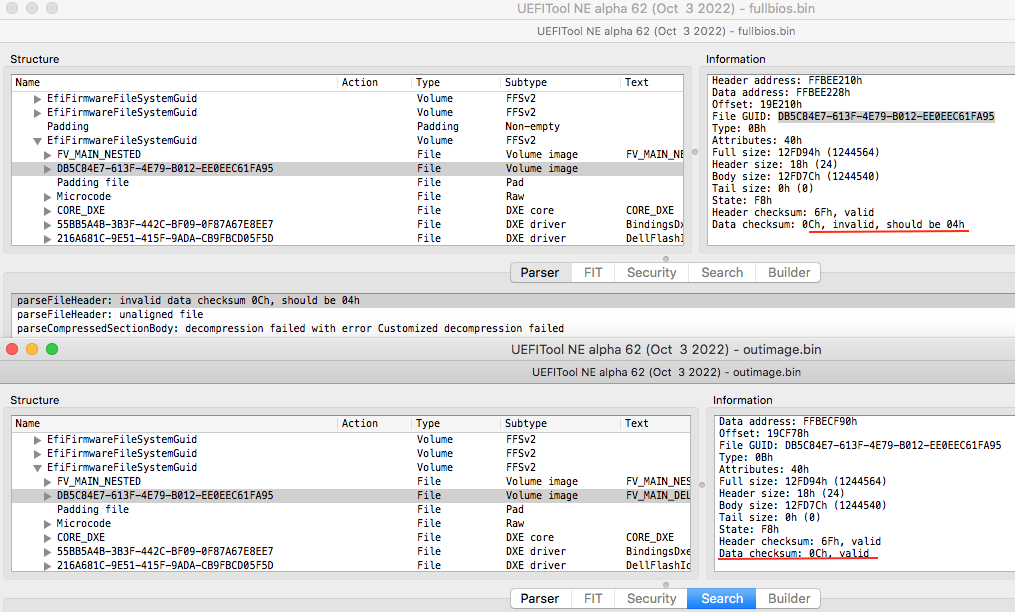
Task: Expand CORE_DXE arrow in outimage.bin window
Action: click(47, 538)
